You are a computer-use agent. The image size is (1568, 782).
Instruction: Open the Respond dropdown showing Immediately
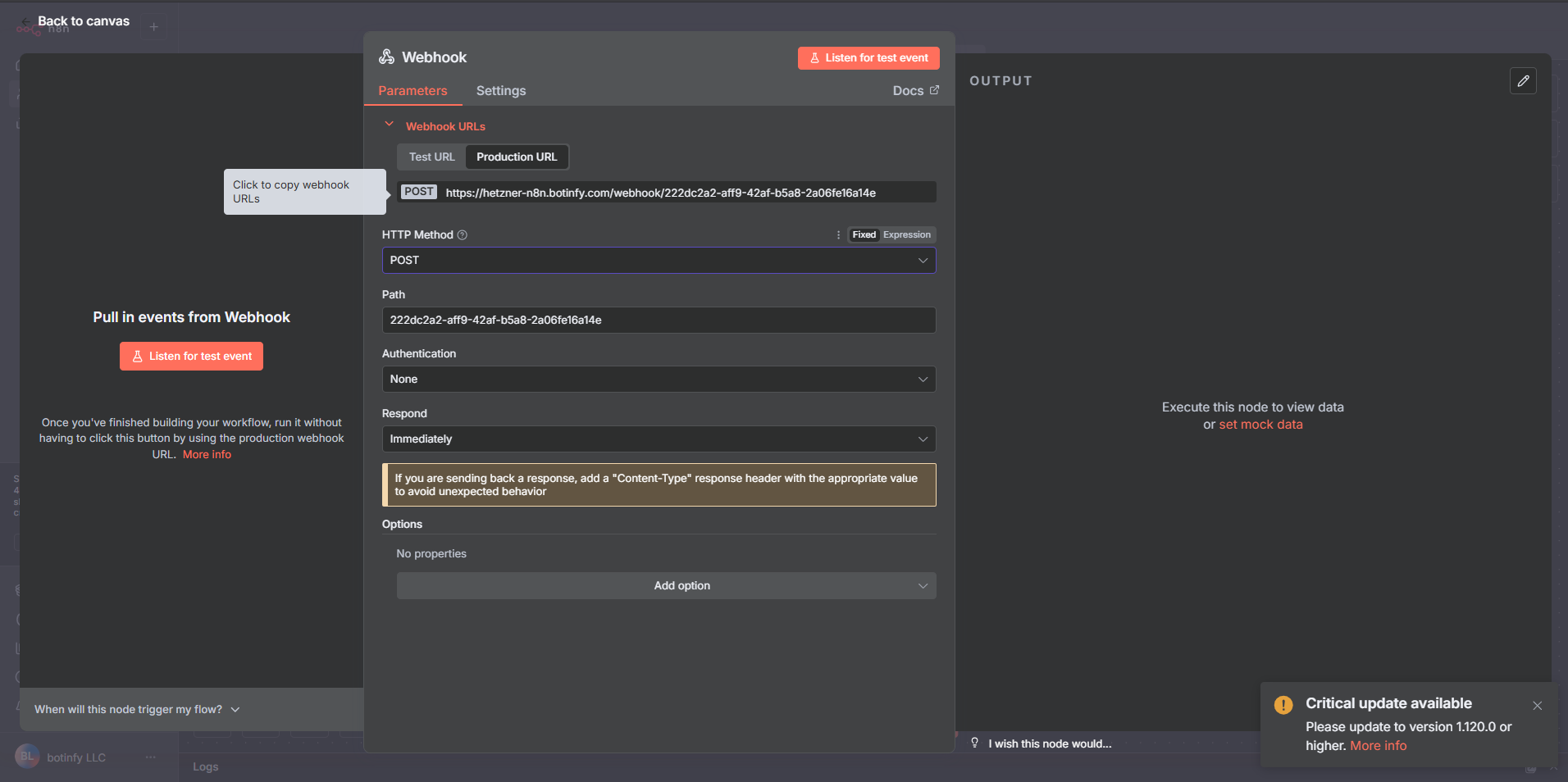tap(658, 439)
